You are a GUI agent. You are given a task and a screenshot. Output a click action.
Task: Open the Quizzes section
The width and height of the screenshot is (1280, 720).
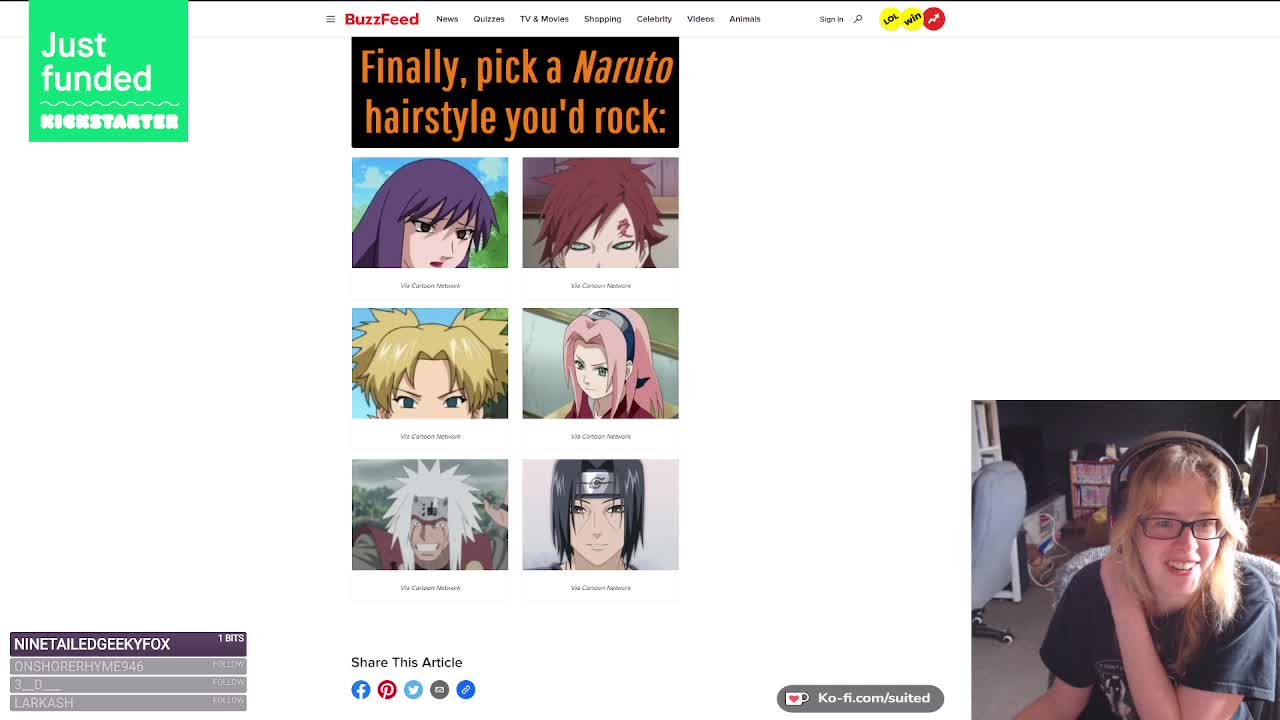tap(489, 19)
